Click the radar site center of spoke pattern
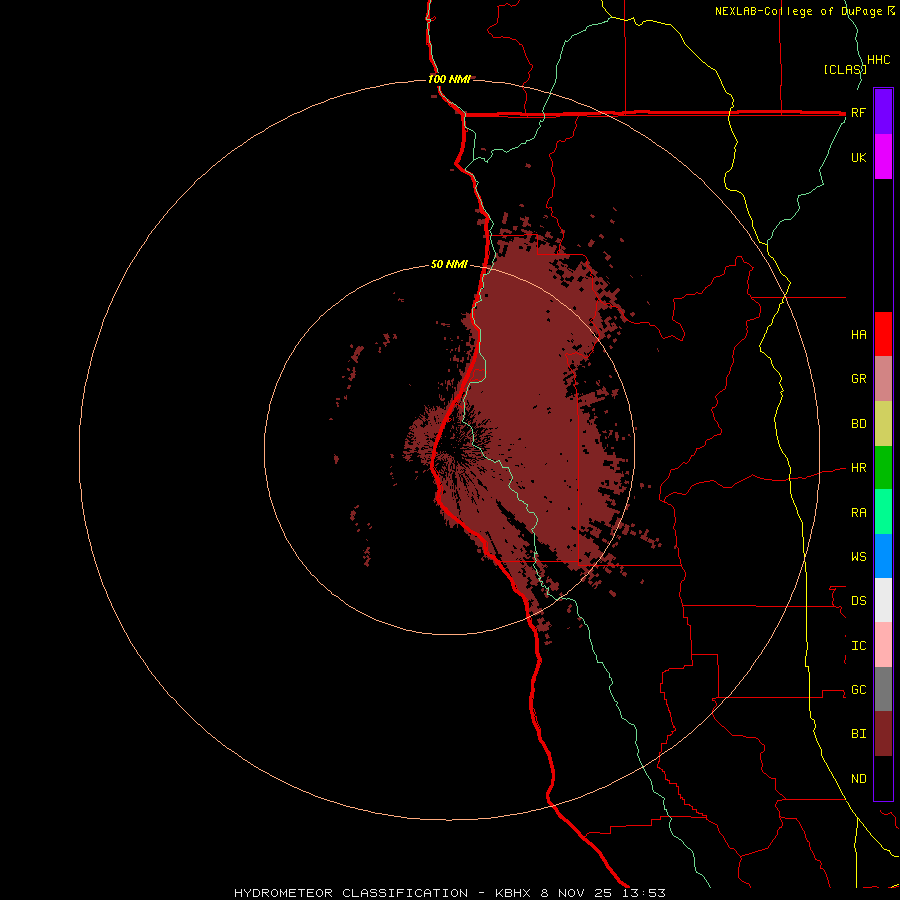This screenshot has width=900, height=900. (449, 449)
